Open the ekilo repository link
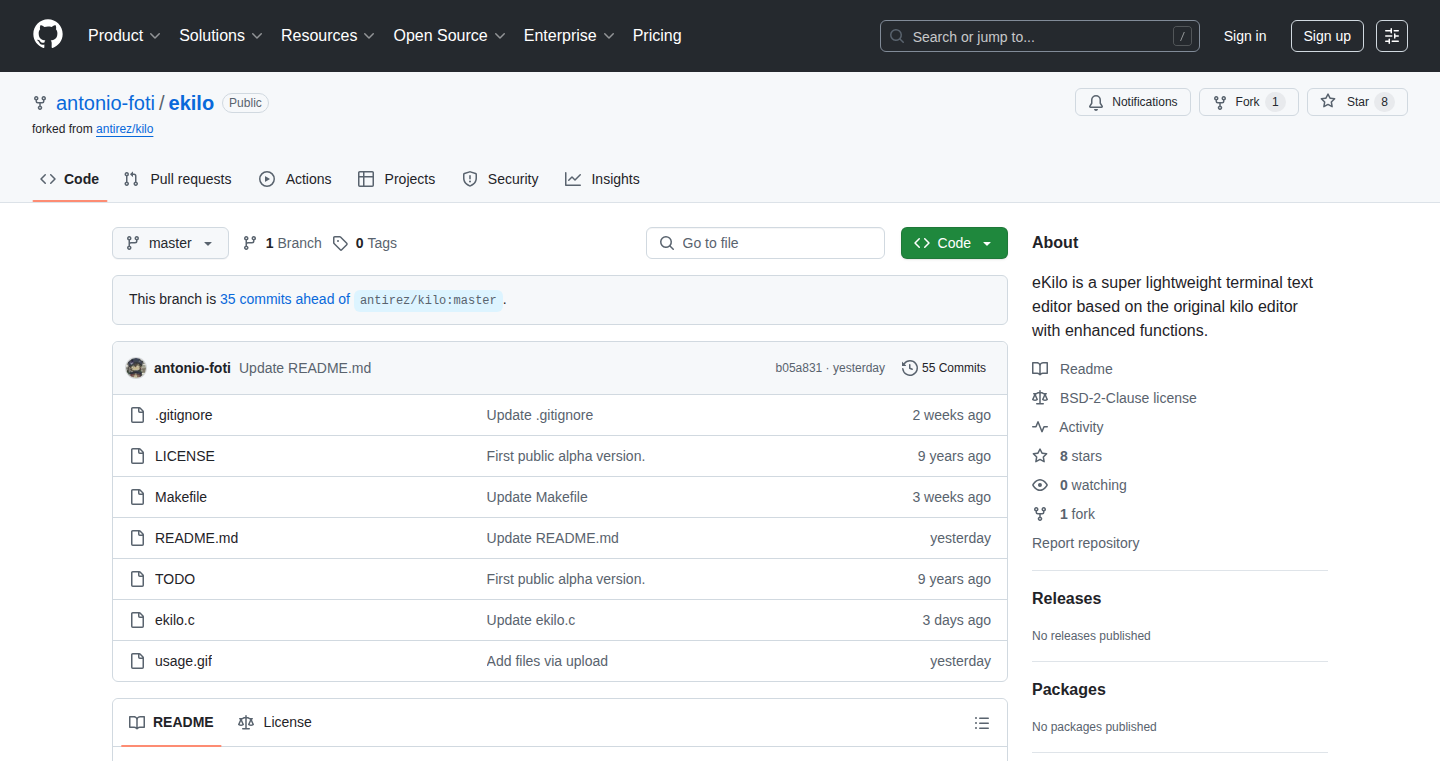Image resolution: width=1440 pixels, height=761 pixels. 191,103
